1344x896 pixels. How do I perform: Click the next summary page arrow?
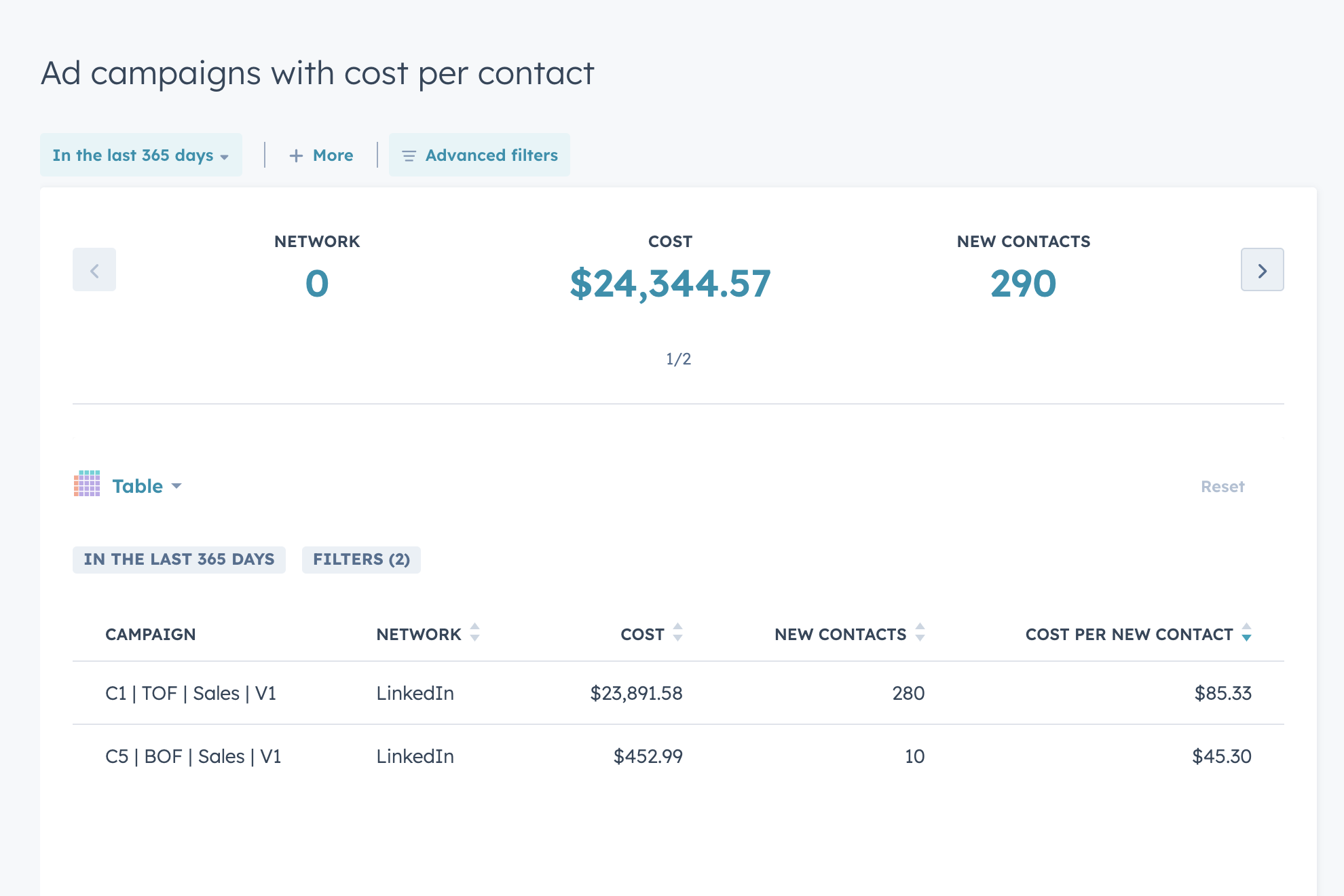[x=1262, y=270]
